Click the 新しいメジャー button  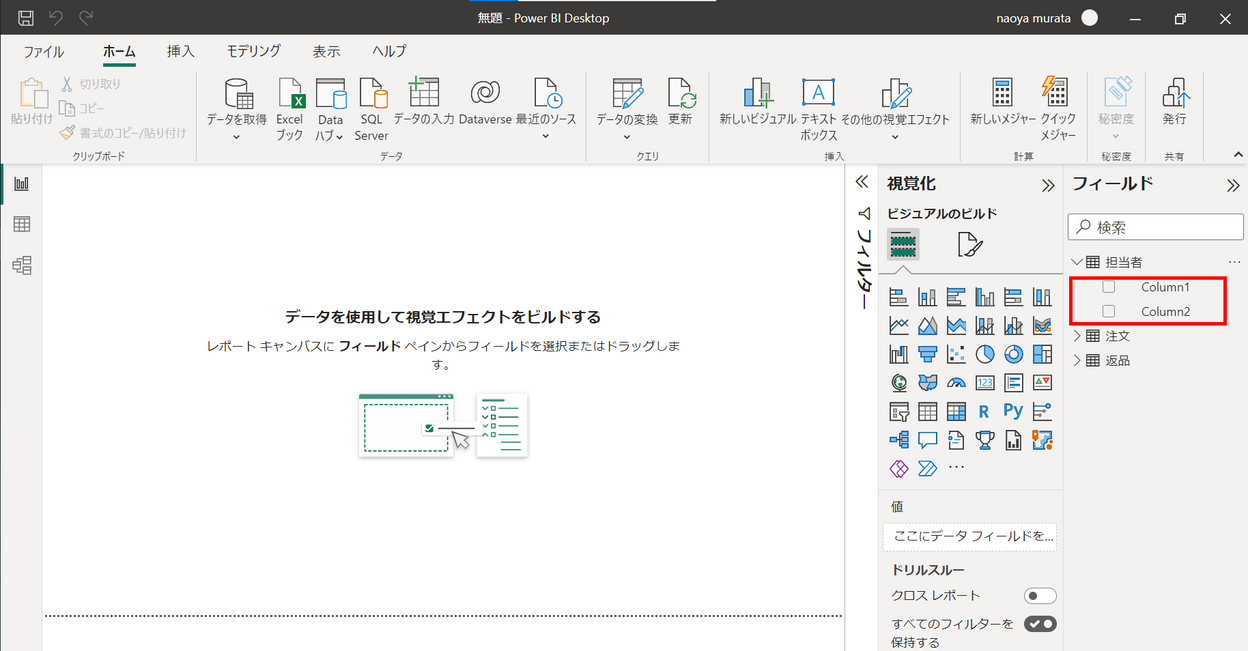tap(1003, 103)
